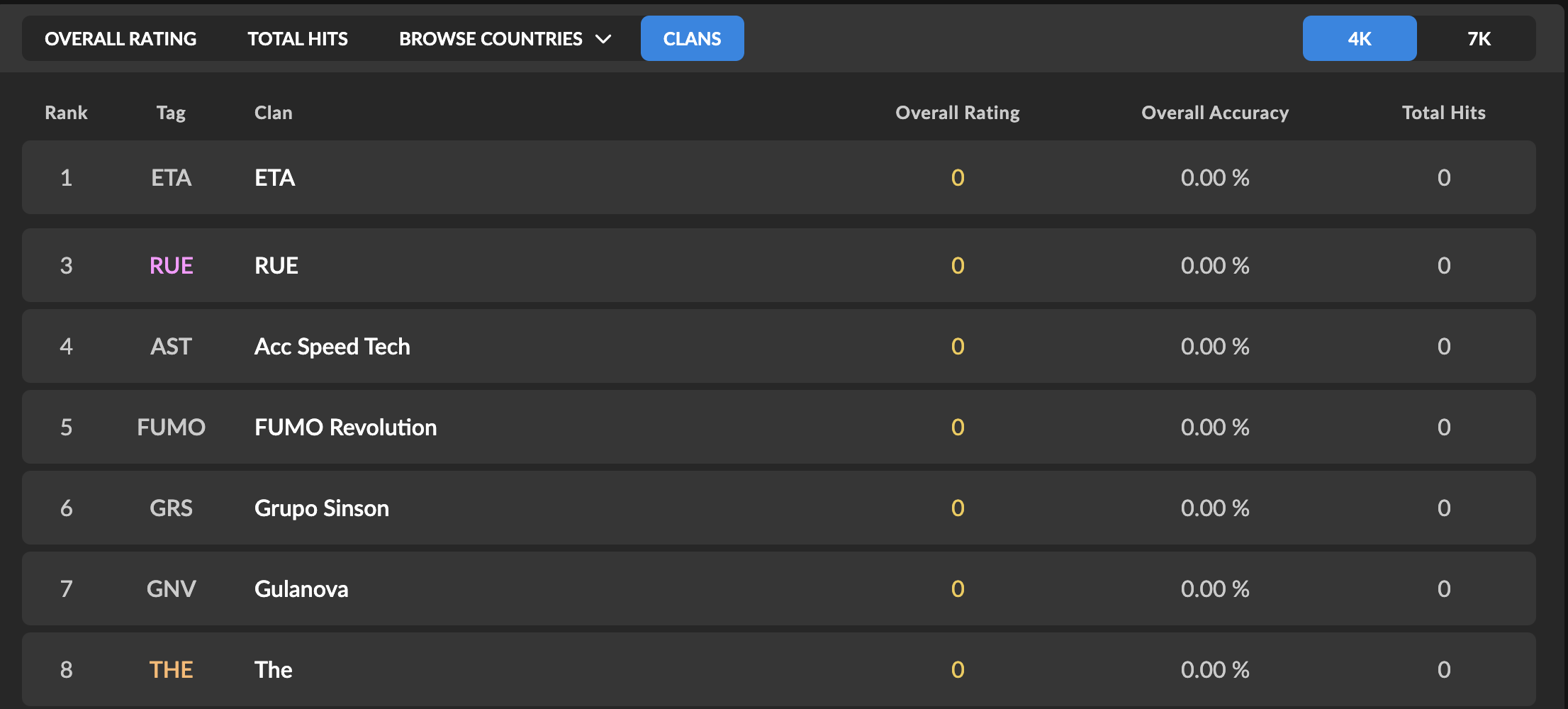Select the Gulanova clan entry
Screen dimensions: 1568x709
point(301,589)
